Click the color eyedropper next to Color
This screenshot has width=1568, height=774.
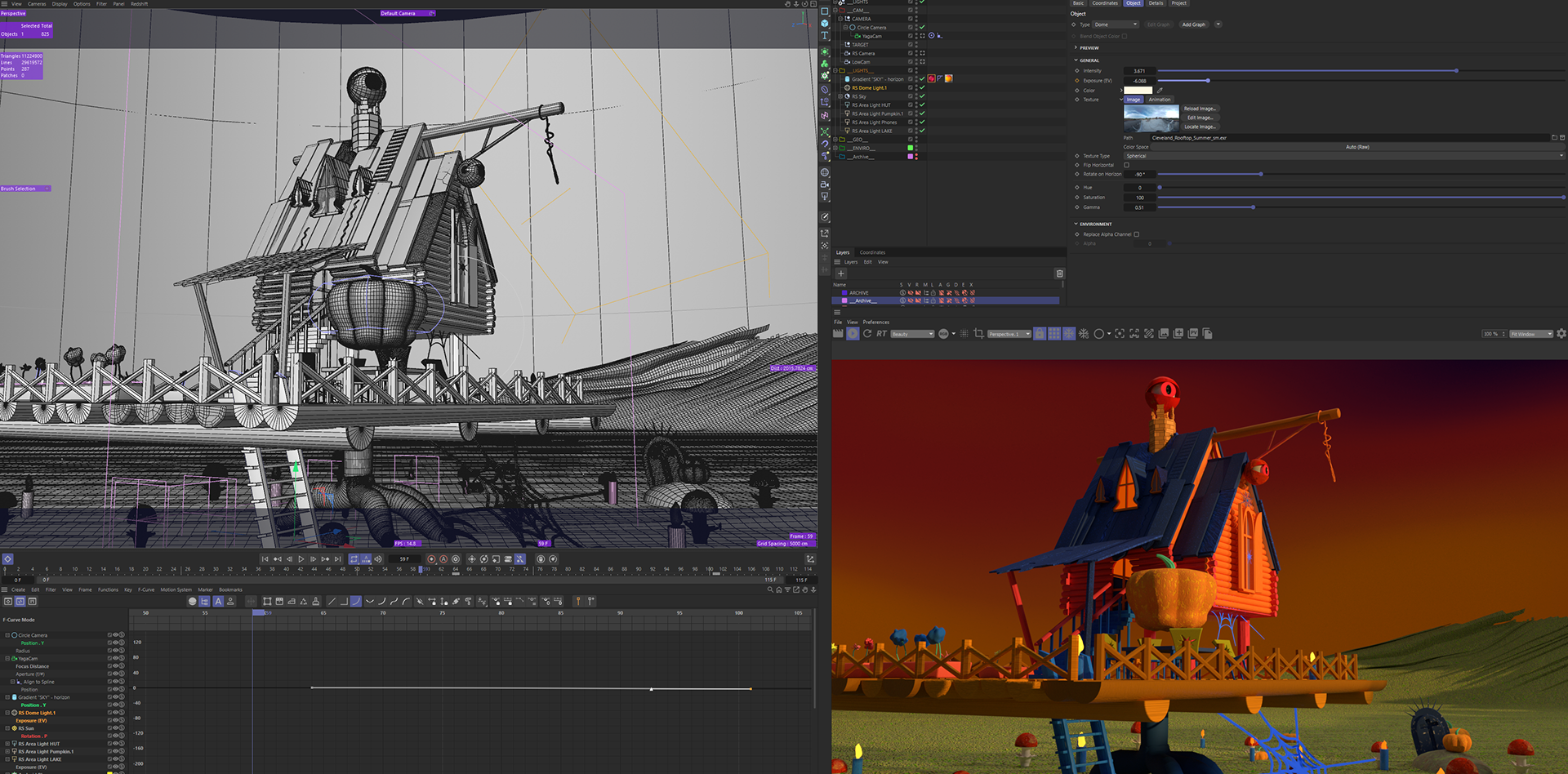pos(1160,91)
